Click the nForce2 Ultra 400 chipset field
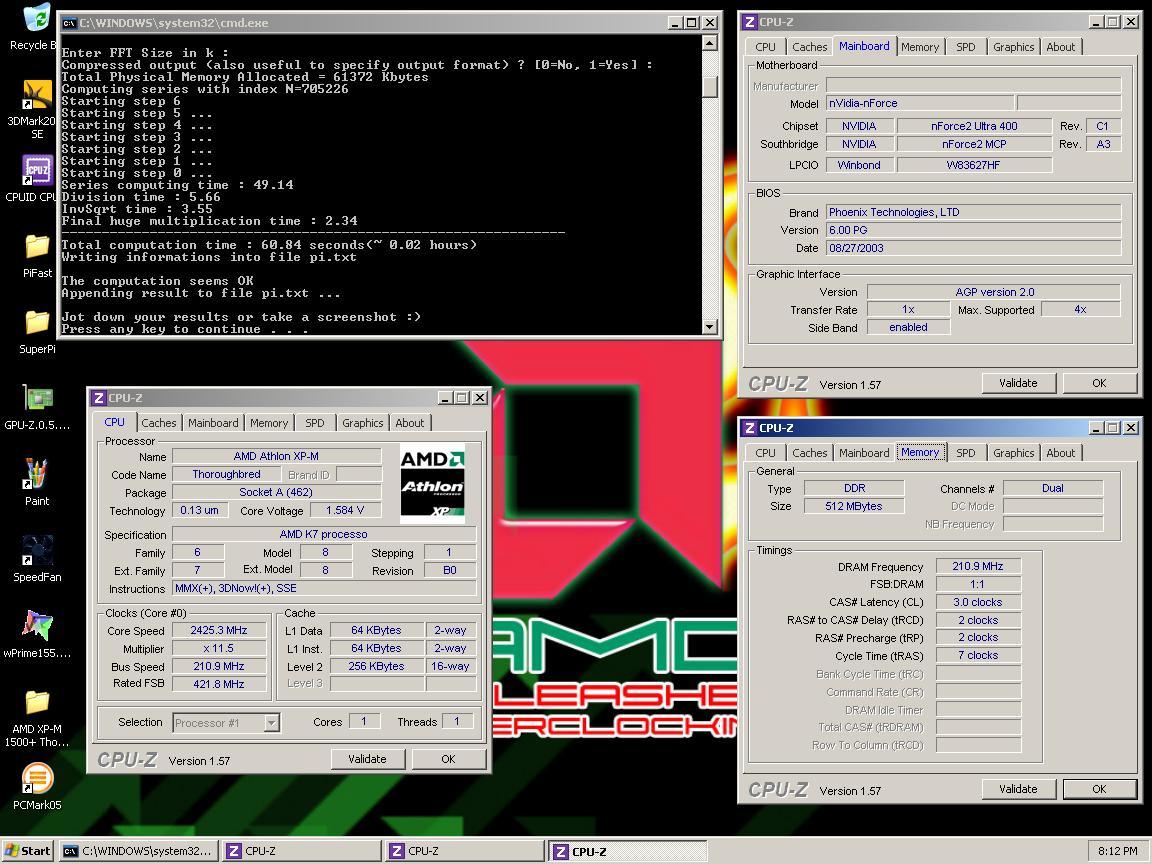This screenshot has height=864, width=1152. [x=974, y=126]
